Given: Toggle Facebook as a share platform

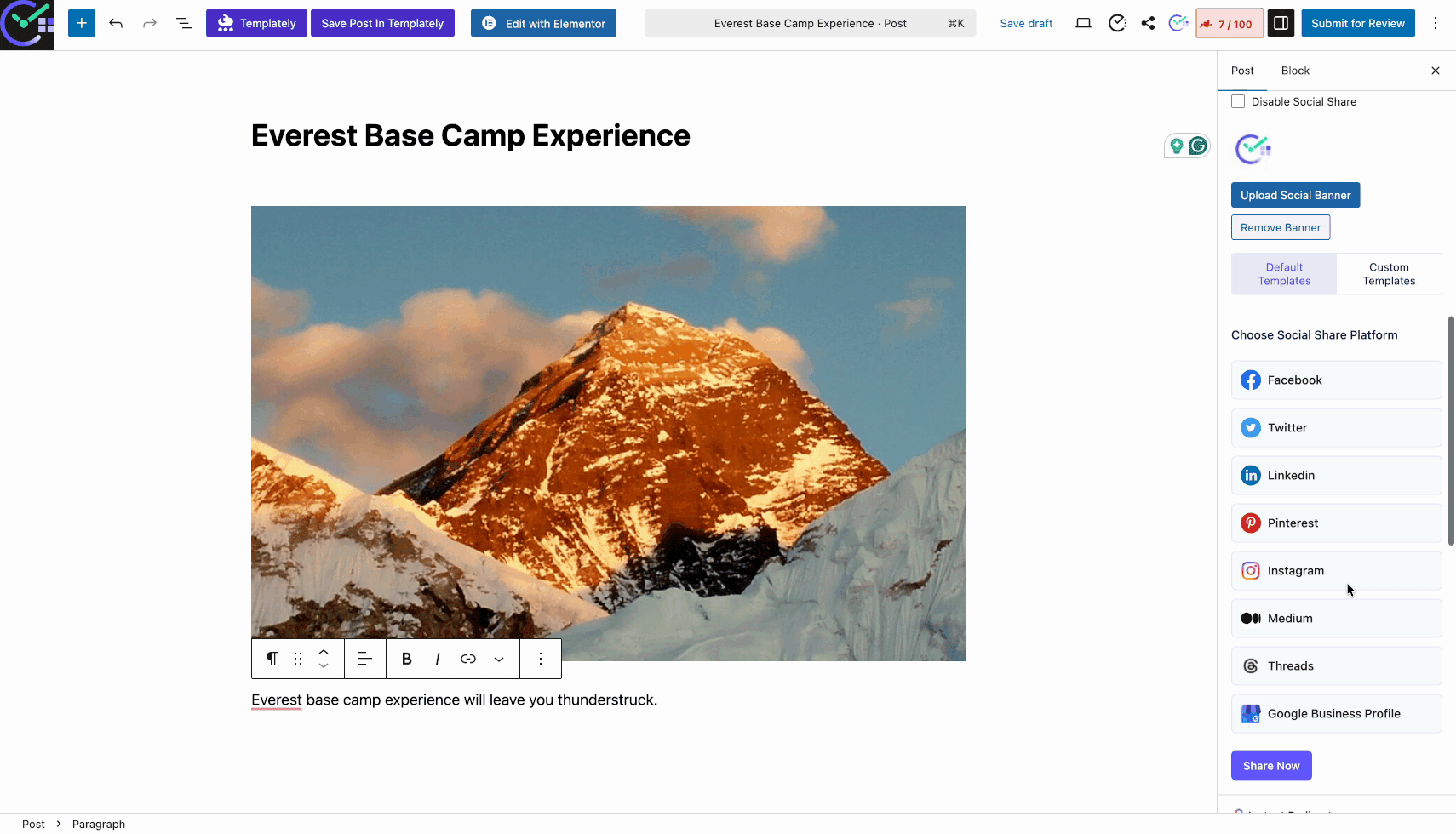Looking at the screenshot, I should click(1336, 380).
